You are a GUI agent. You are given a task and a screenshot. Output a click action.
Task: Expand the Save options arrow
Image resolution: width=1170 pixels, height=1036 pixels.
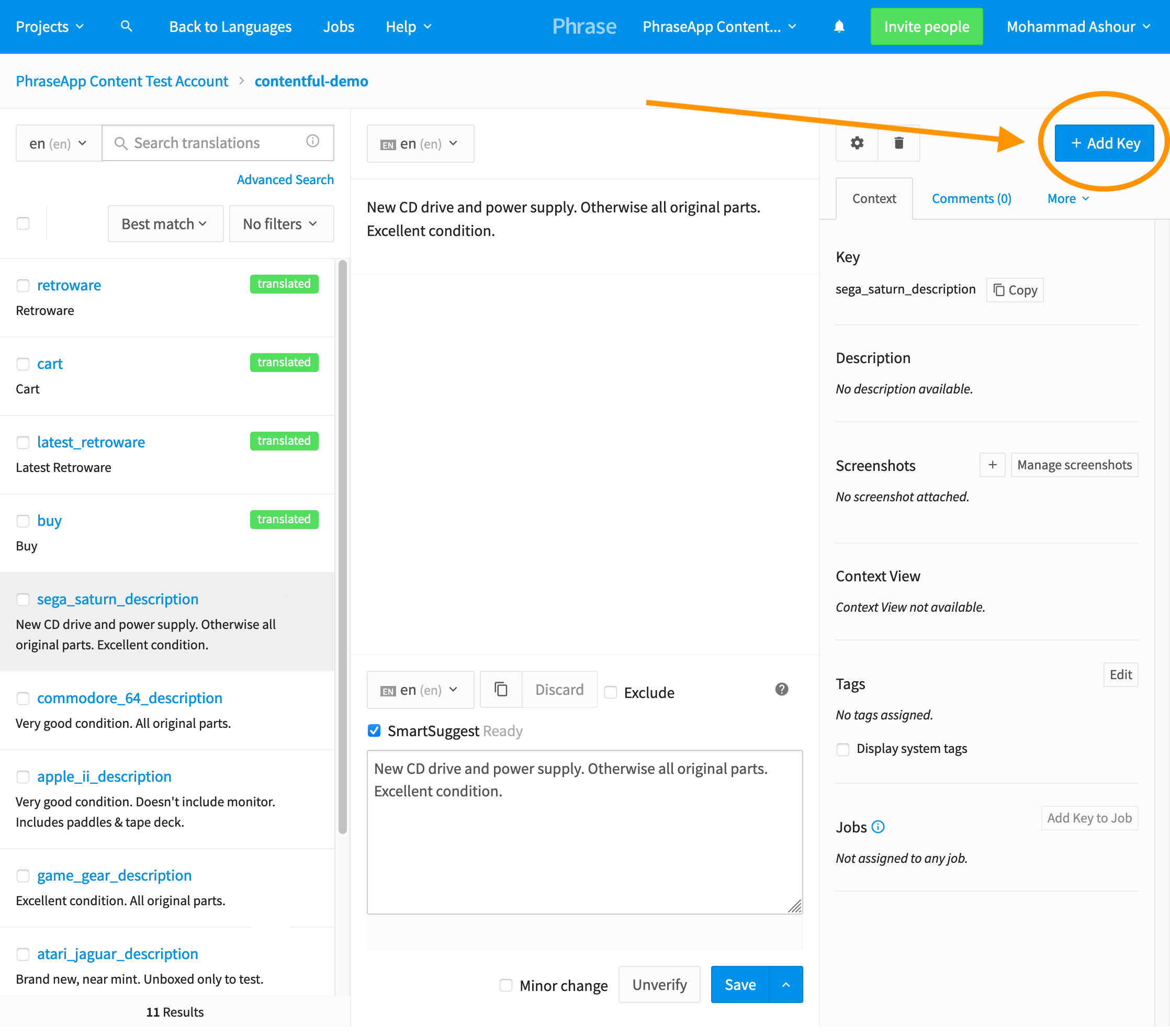[786, 985]
